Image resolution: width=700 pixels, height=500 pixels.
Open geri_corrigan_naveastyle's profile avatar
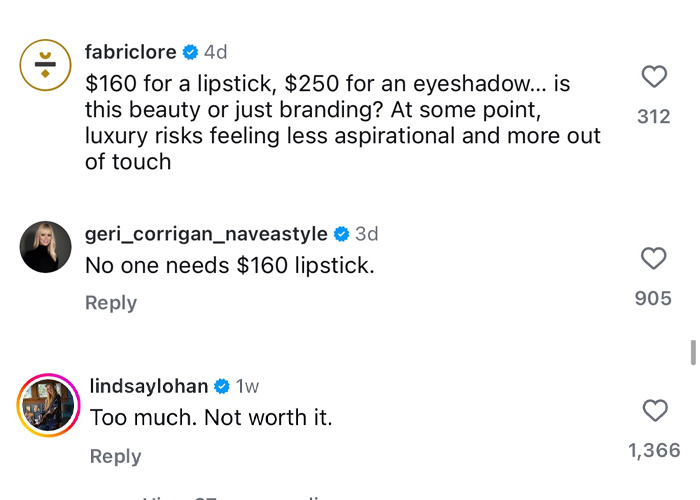coord(45,247)
